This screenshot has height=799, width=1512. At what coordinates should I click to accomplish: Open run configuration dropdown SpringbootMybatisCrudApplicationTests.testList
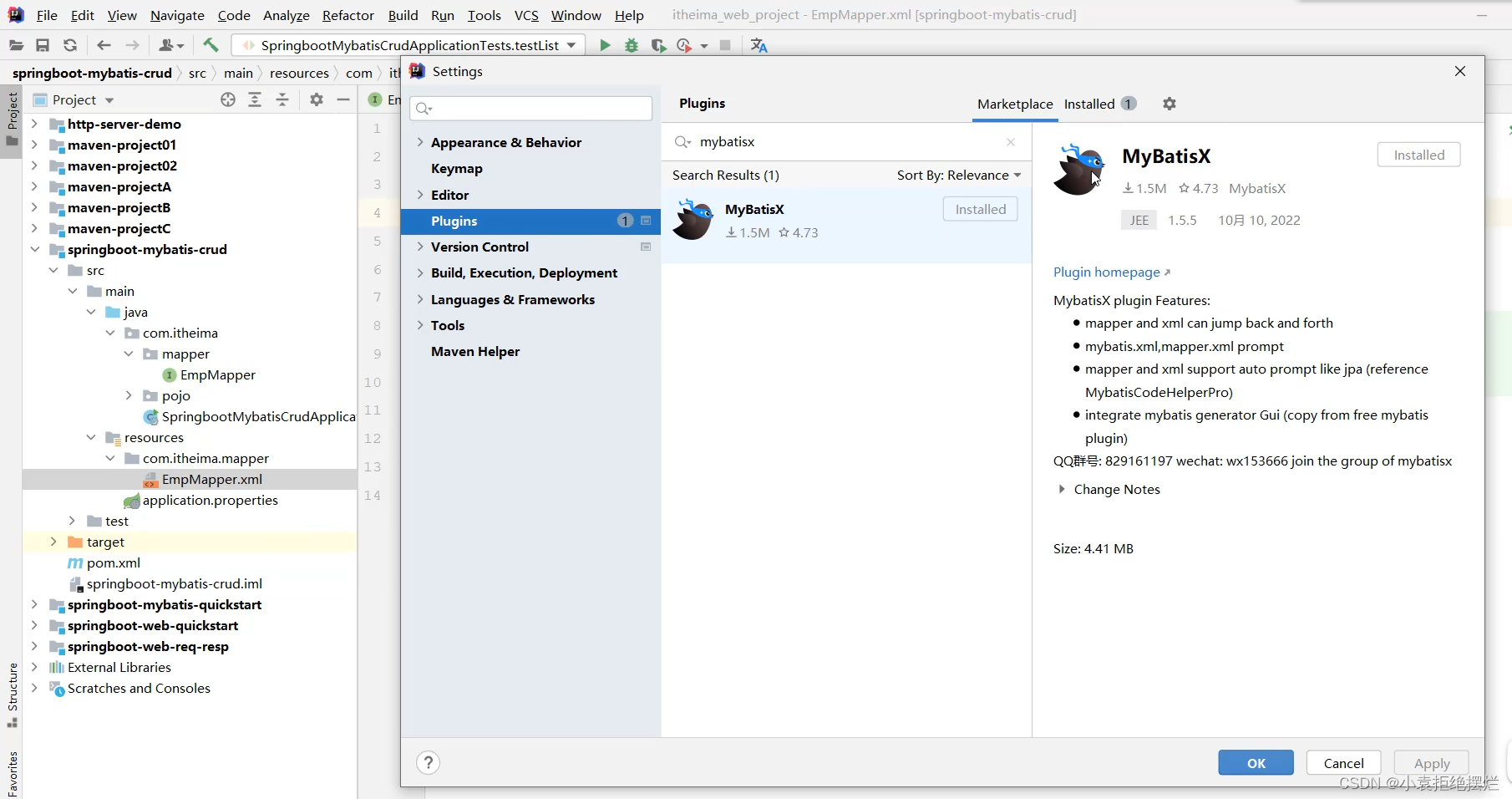point(409,45)
